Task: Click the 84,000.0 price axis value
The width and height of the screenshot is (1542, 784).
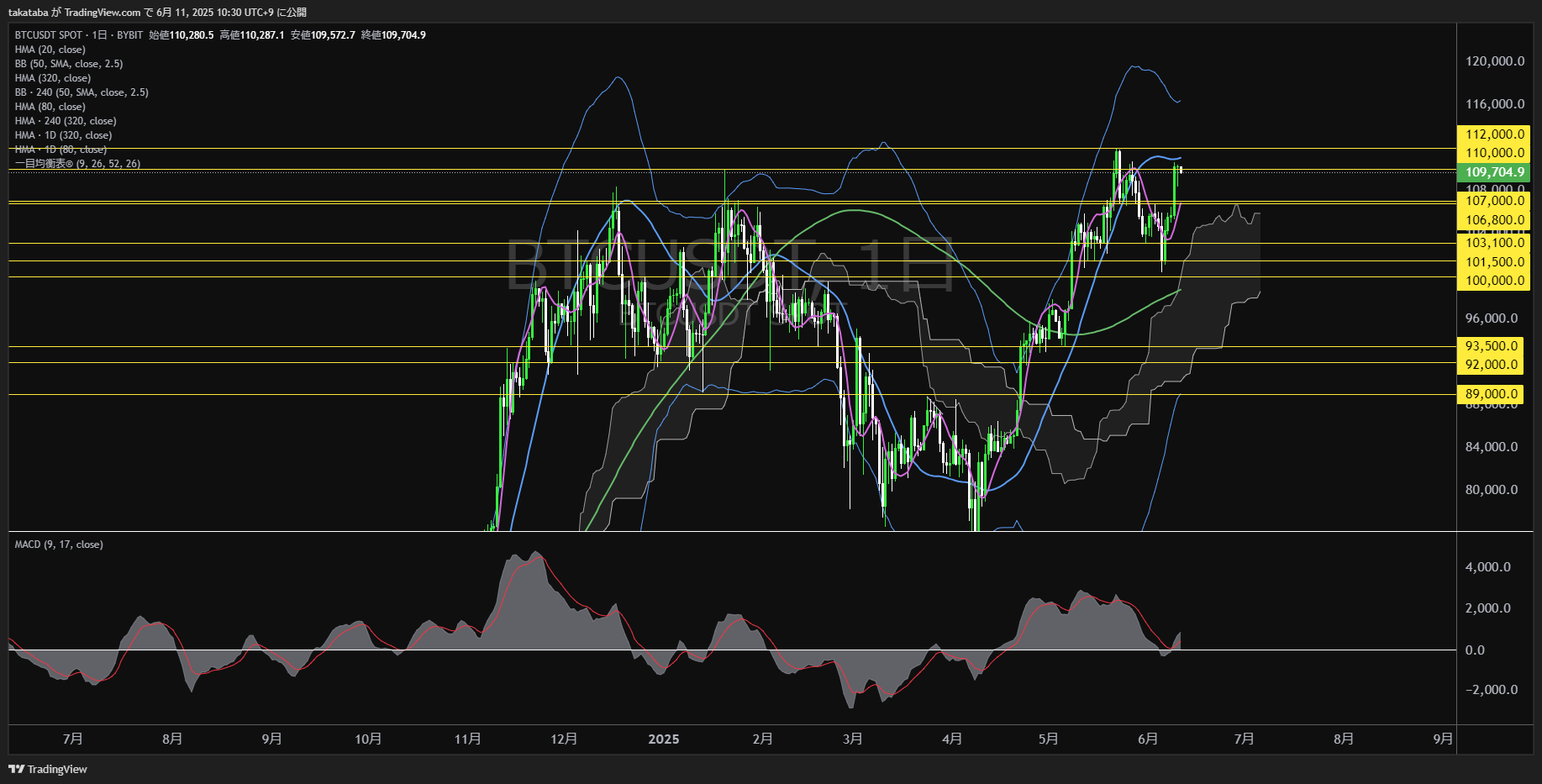Action: tap(1492, 447)
